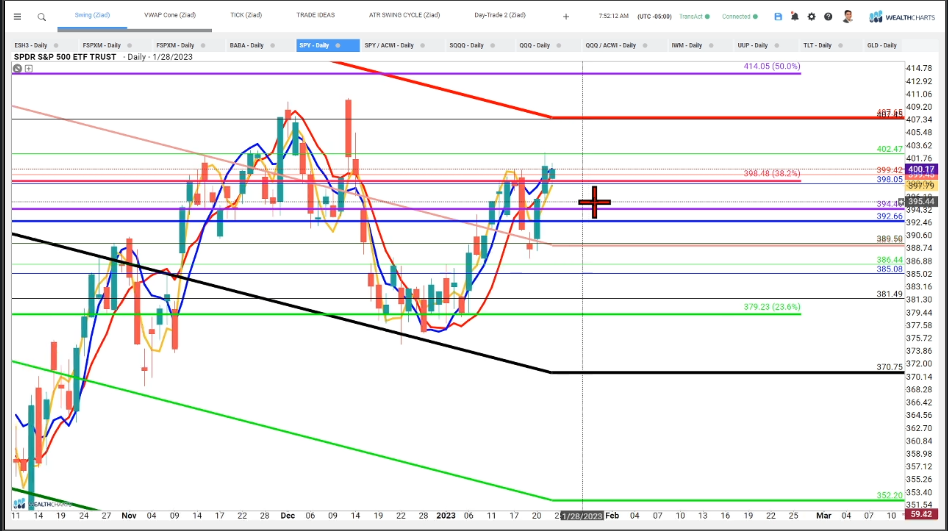Open the user profile avatar
This screenshot has width=948, height=531.
point(848,16)
